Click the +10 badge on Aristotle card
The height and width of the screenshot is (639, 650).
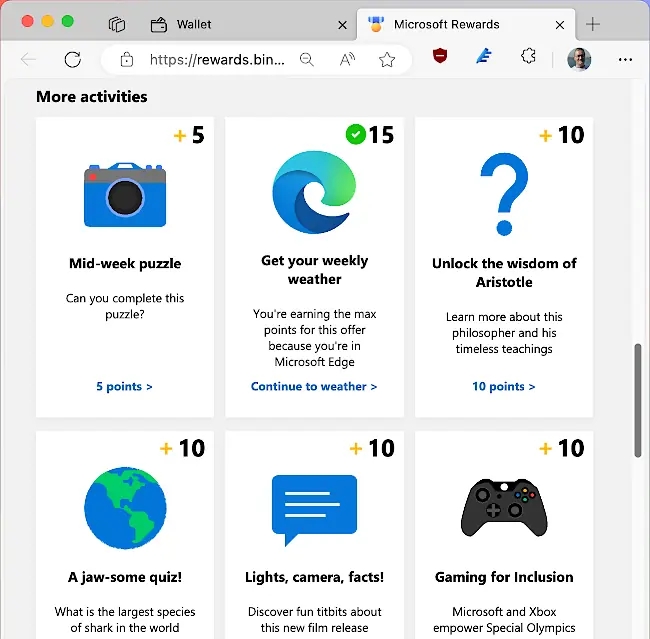pos(562,135)
